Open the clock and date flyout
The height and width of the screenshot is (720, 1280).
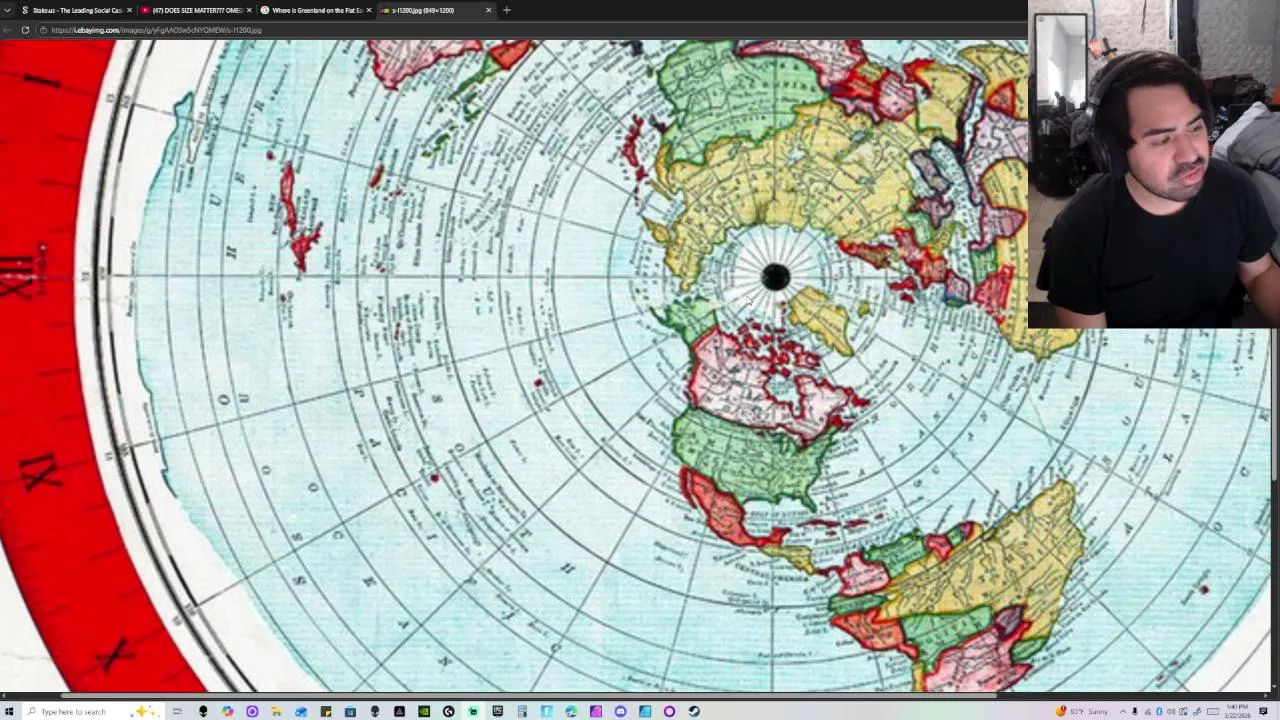point(1237,711)
